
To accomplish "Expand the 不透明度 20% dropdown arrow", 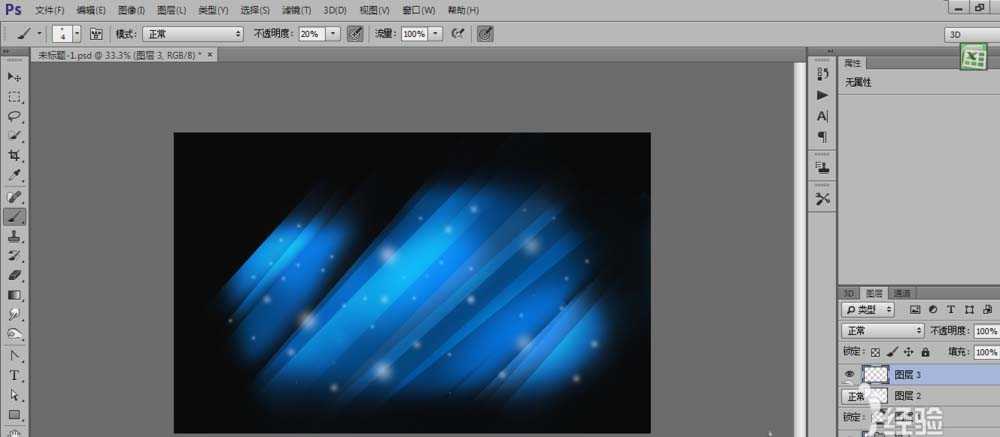I will tap(333, 33).
